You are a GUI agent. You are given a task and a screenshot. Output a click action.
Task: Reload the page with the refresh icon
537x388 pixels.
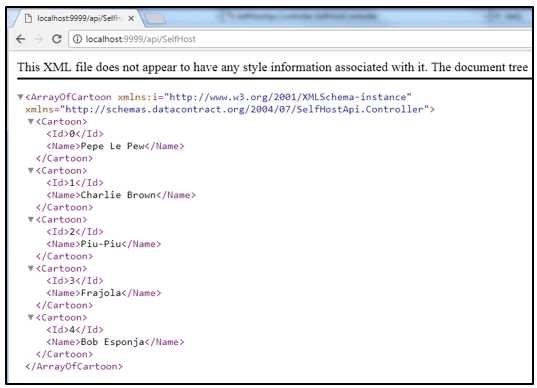tap(57, 39)
